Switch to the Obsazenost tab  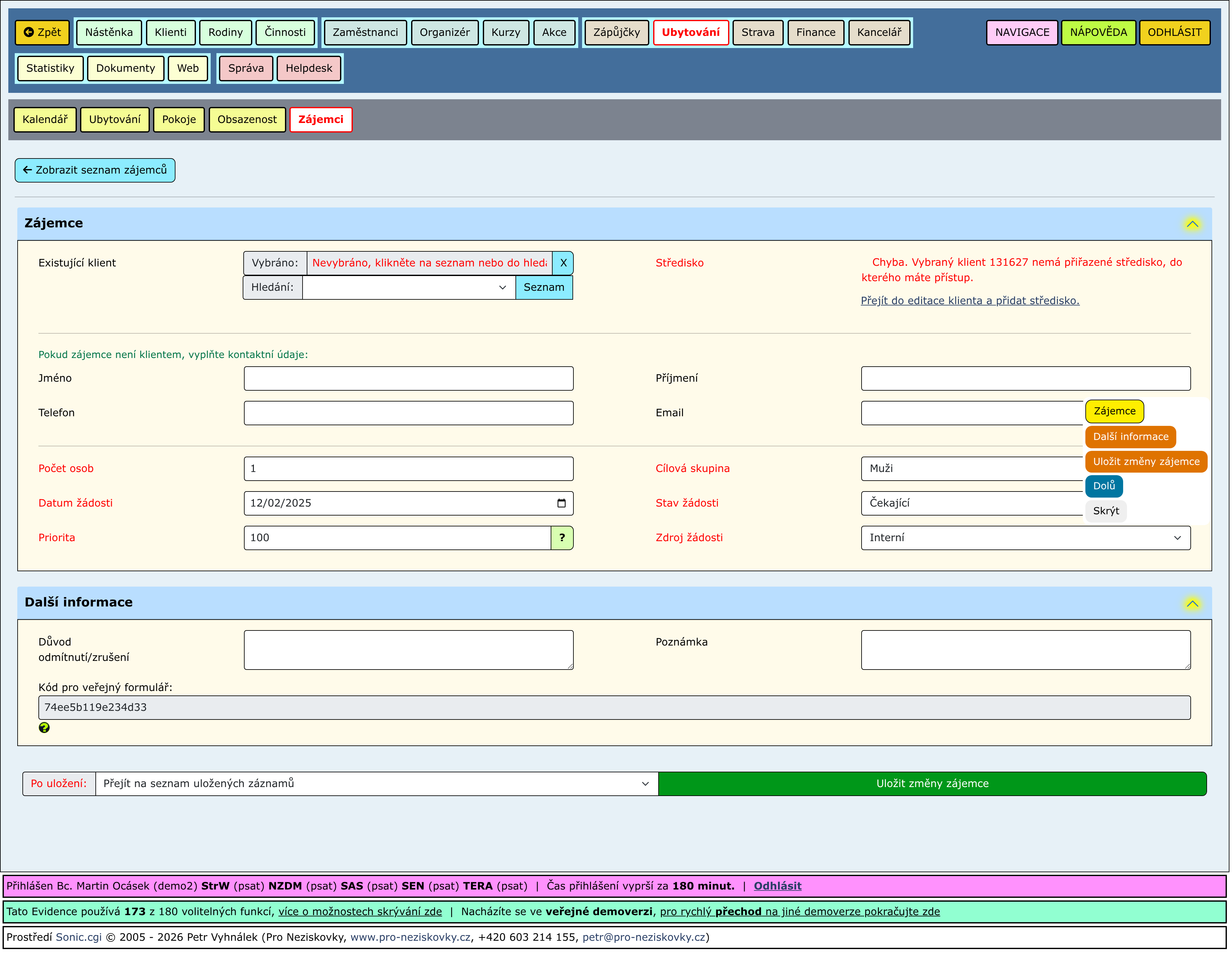pos(247,119)
